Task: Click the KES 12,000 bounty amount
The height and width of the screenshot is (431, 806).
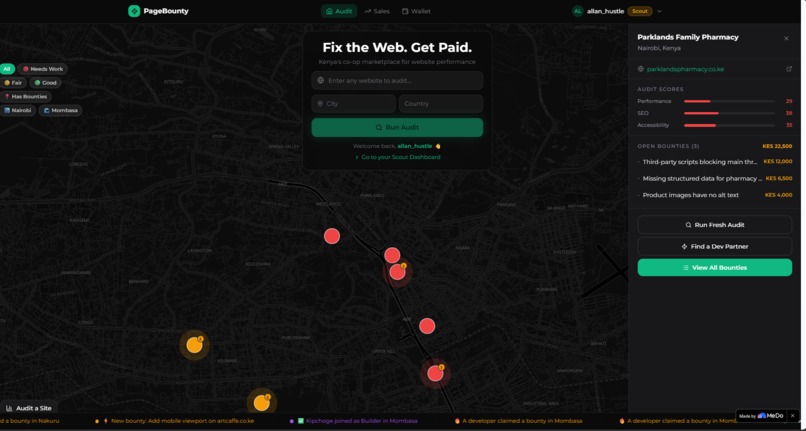Action: point(778,161)
